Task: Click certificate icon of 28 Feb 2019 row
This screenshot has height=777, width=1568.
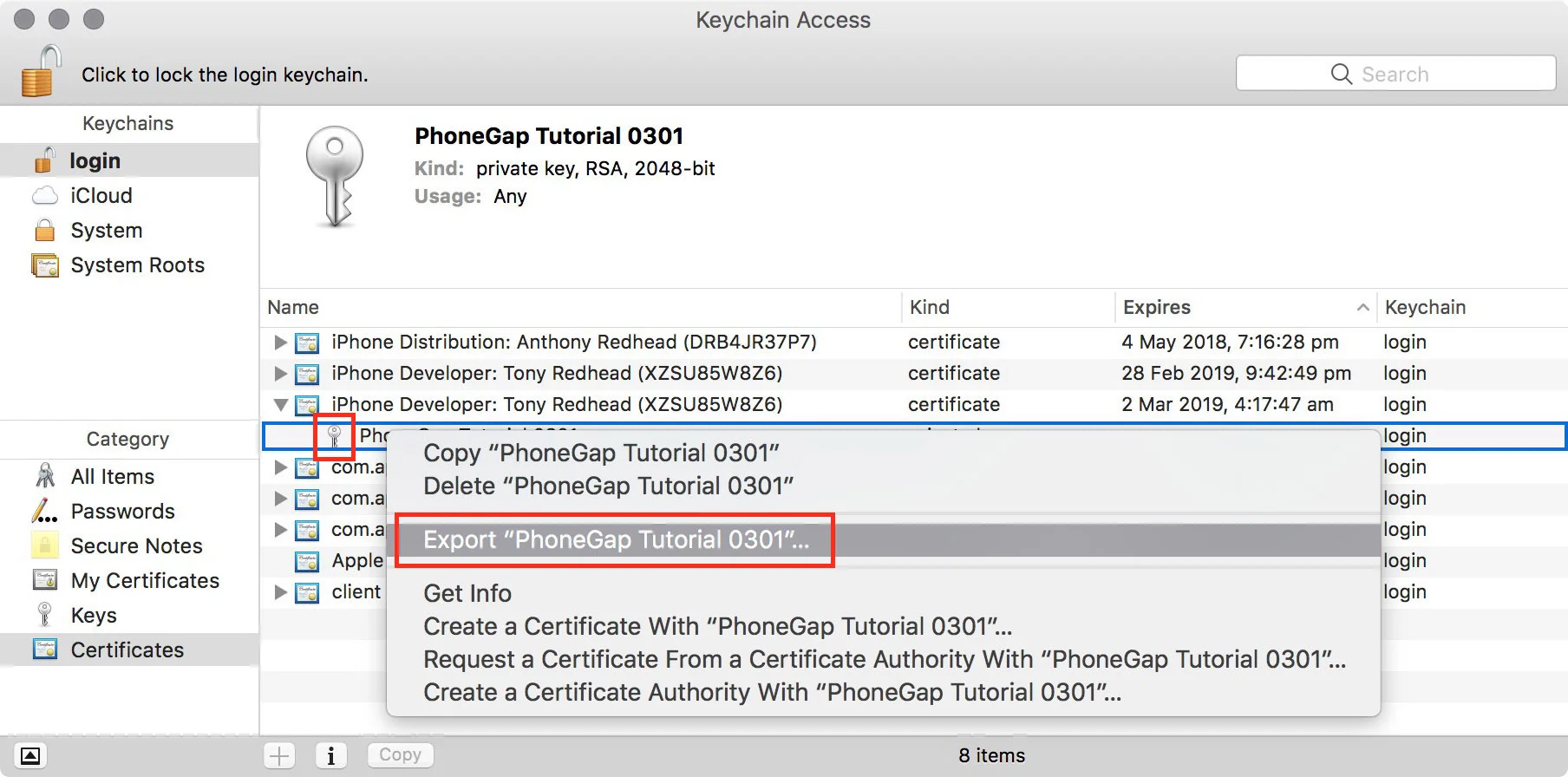Action: [307, 374]
